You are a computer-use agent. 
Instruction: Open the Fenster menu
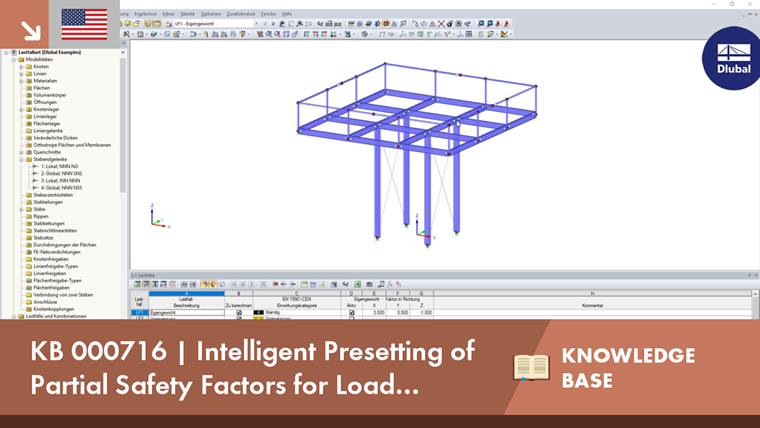pos(269,14)
